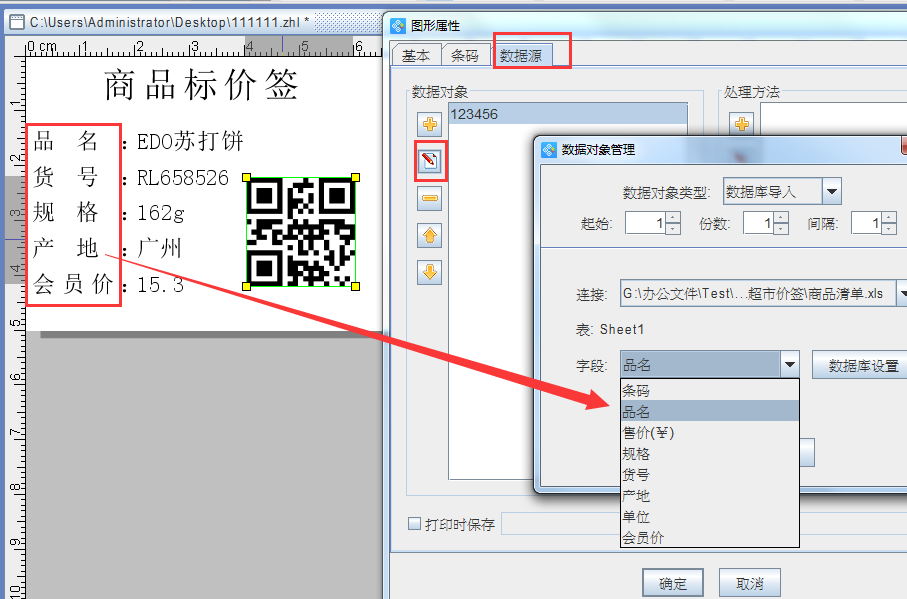This screenshot has width=907, height=599.
Task: Select the pencil edit icon beside data object list
Action: point(429,161)
